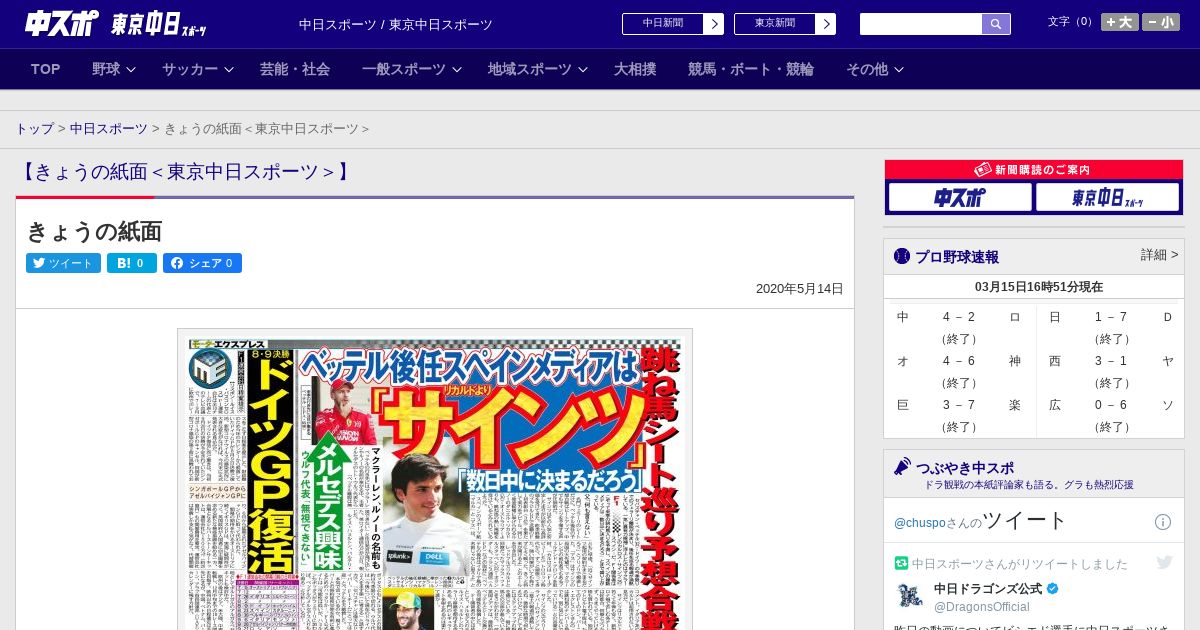Expand 野球 menu
Viewport: 1200px width, 630px height.
tap(114, 69)
